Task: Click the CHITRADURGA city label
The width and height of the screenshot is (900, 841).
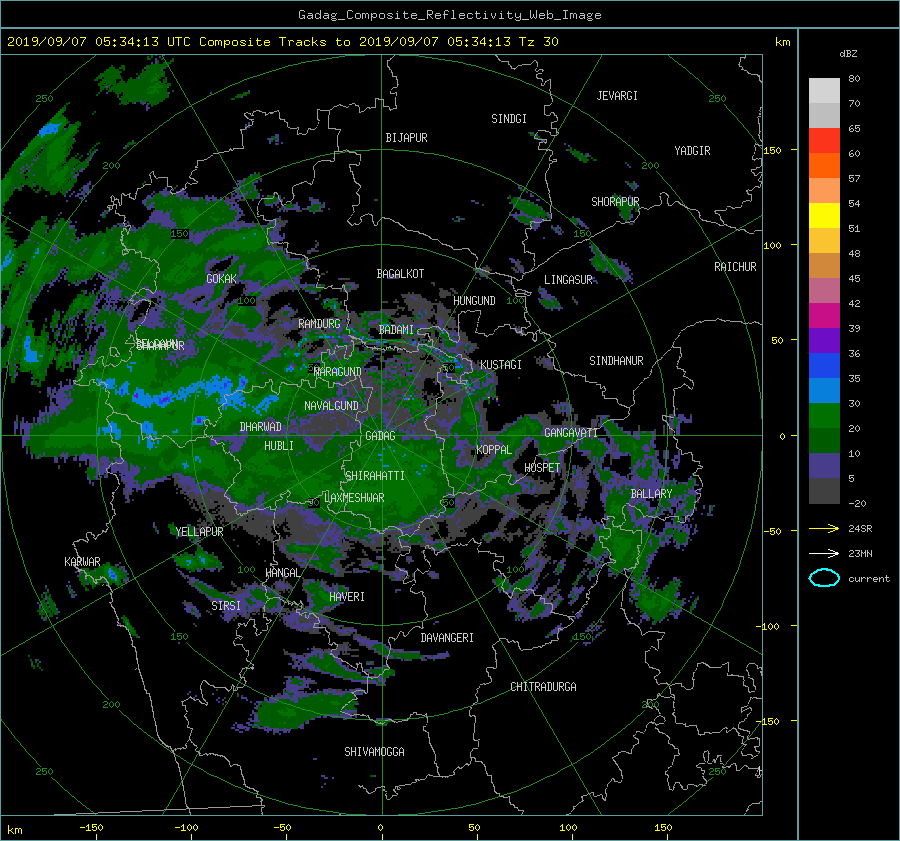Action: click(544, 687)
